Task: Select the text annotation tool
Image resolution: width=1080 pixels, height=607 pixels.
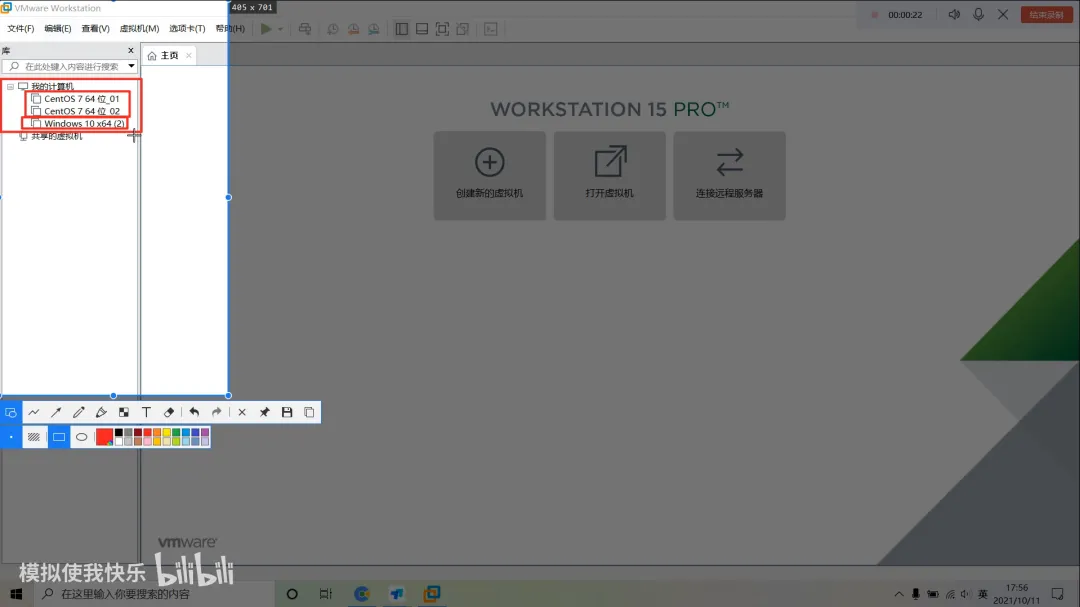Action: click(x=146, y=412)
